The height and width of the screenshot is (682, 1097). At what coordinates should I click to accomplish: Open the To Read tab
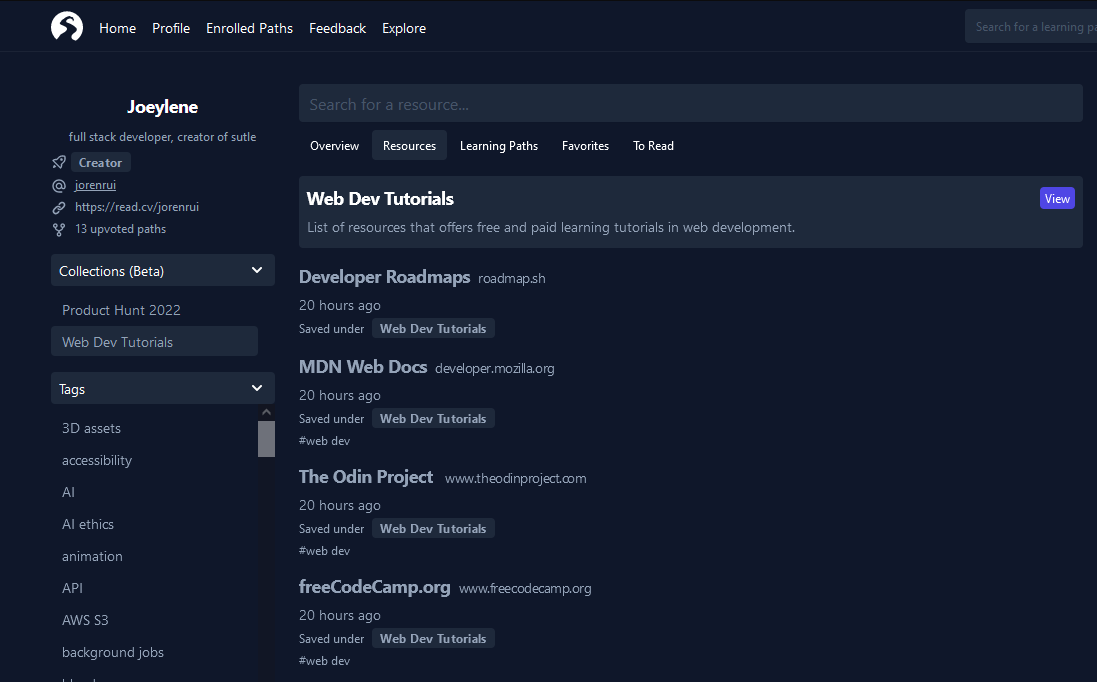click(653, 145)
